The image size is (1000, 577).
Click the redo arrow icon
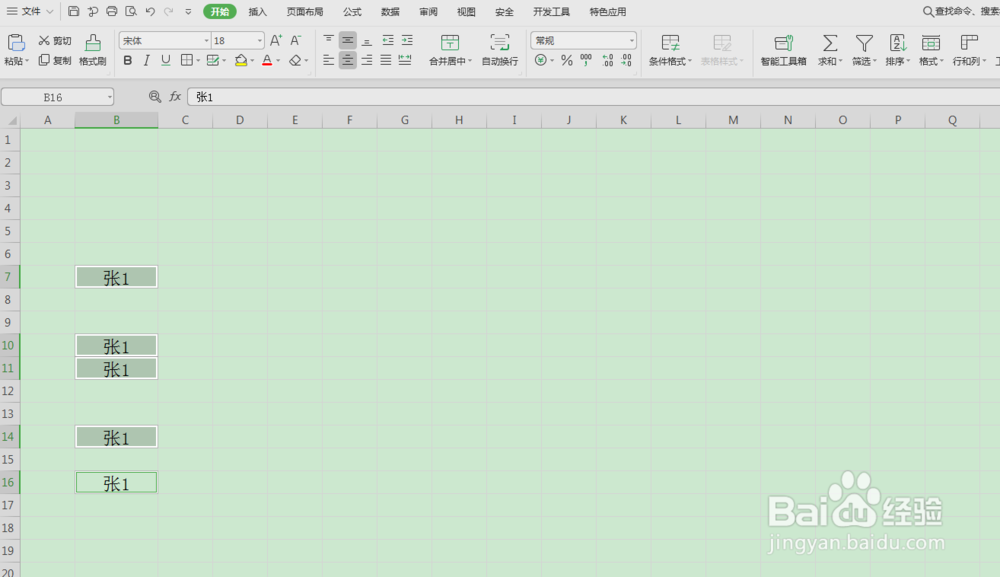(x=168, y=11)
